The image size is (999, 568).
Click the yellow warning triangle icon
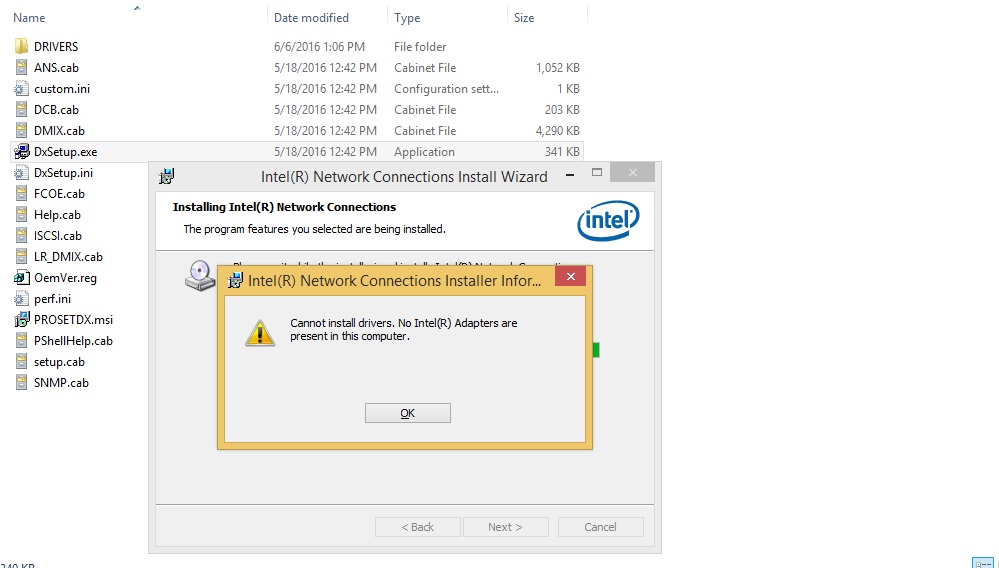pos(260,333)
